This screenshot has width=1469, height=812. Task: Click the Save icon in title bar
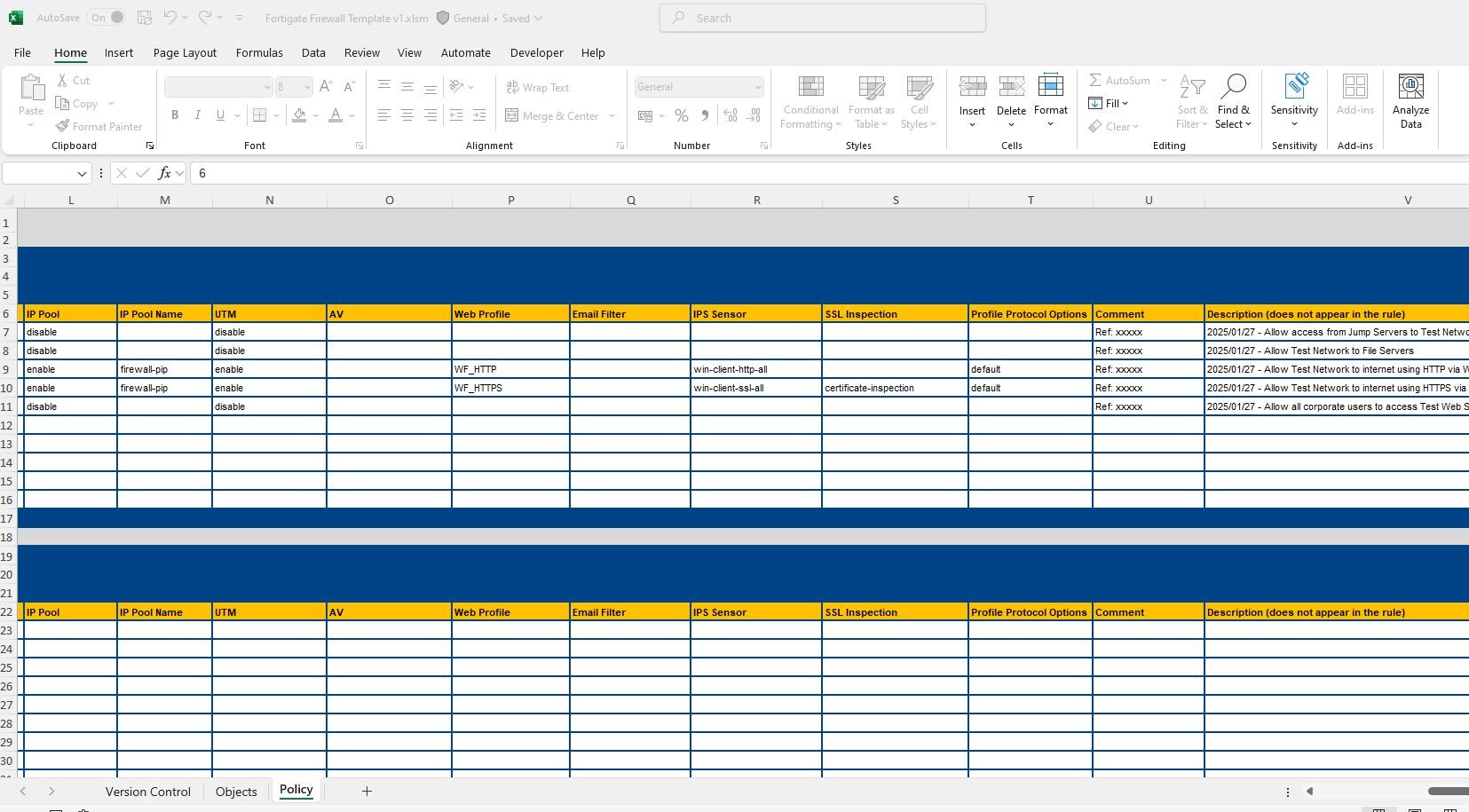coord(145,18)
